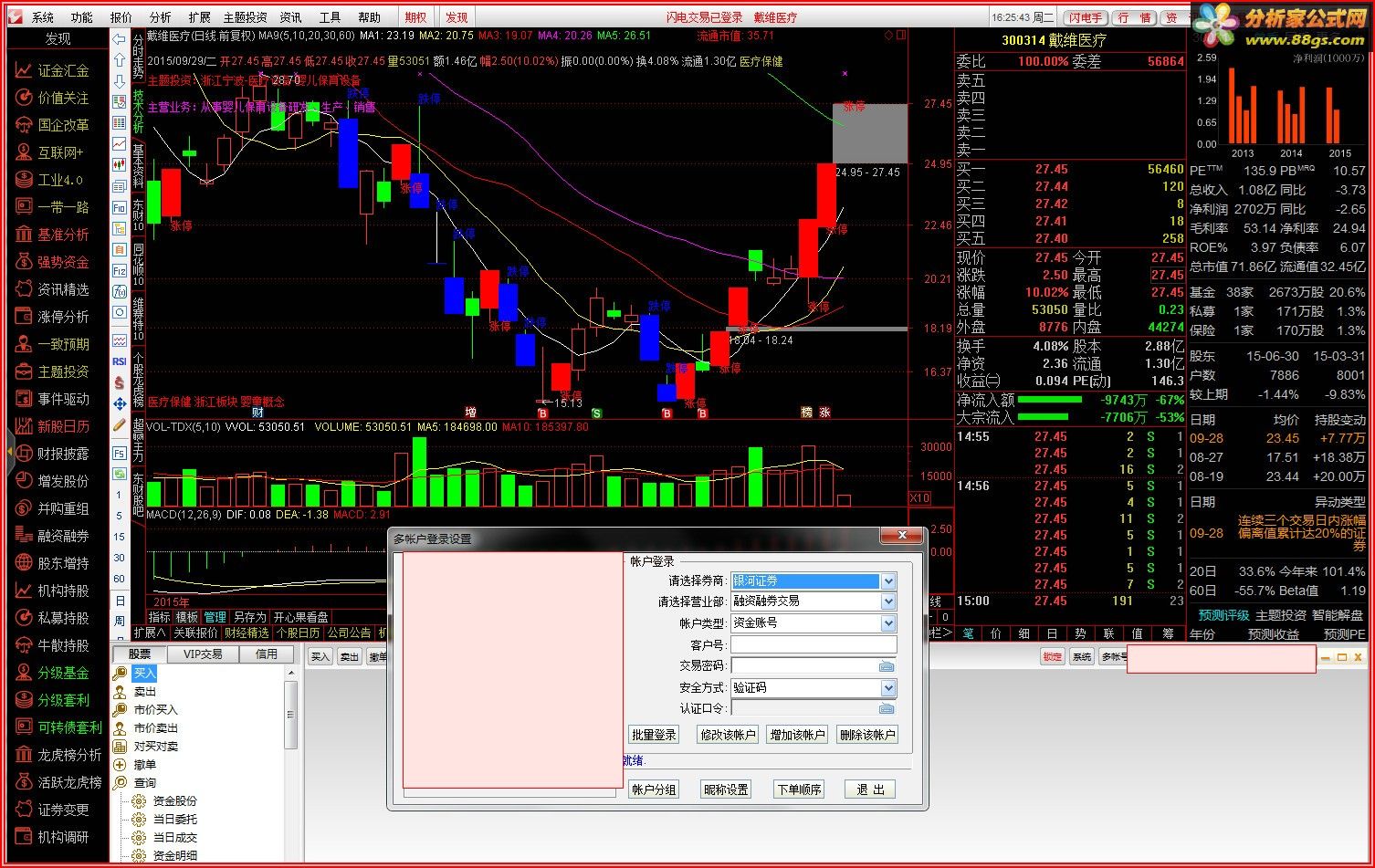Open 价值关注 sidebar item

coord(53,98)
